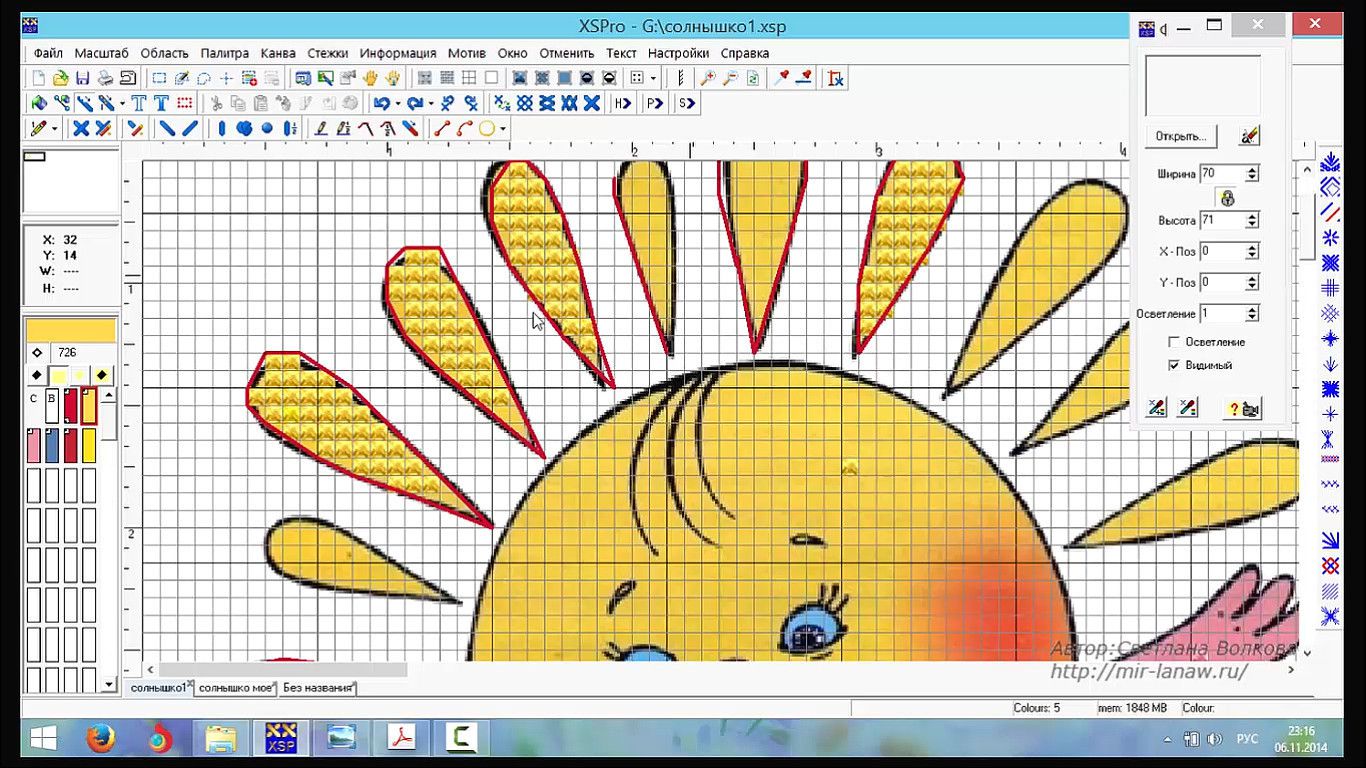Click the question mark help camera icon

[1243, 408]
